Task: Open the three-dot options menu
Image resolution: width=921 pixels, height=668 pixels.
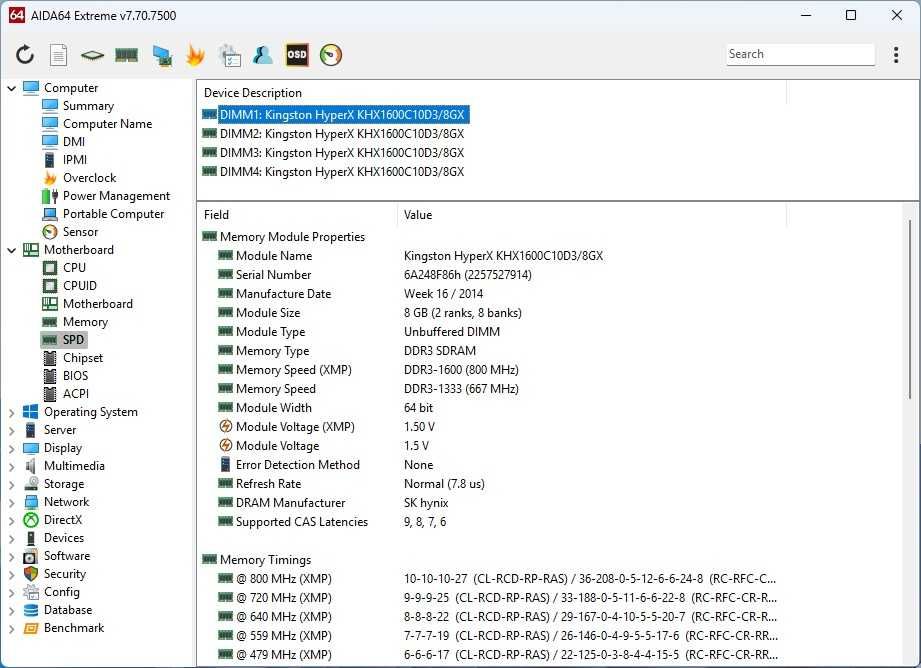Action: [x=896, y=55]
